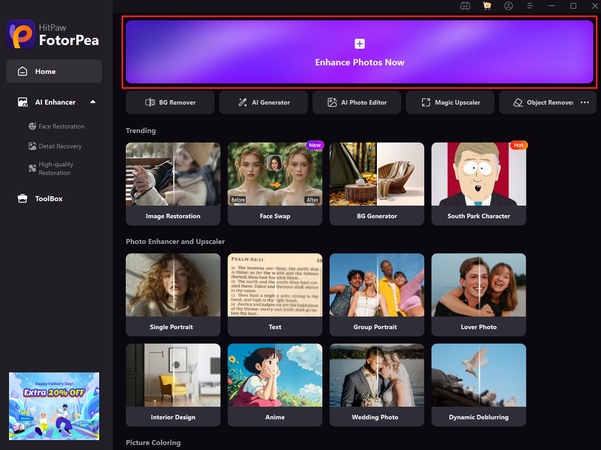
Task: Select Face Restoration in sidebar
Action: click(x=57, y=126)
